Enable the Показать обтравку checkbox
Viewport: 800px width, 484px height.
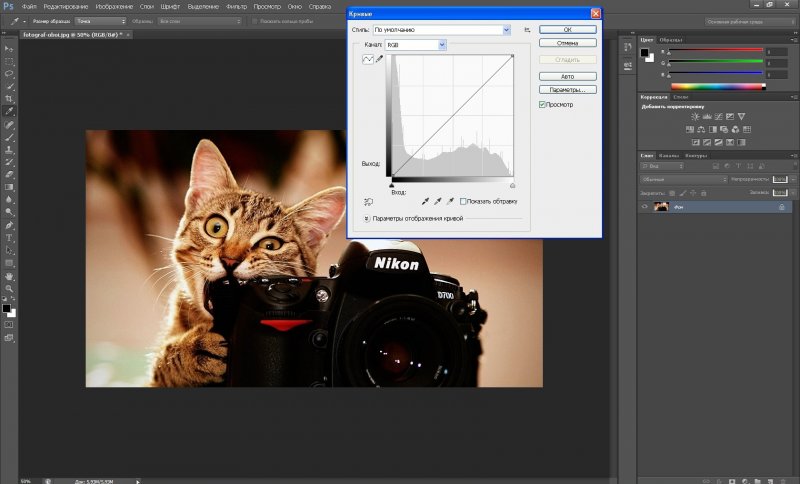click(x=463, y=201)
